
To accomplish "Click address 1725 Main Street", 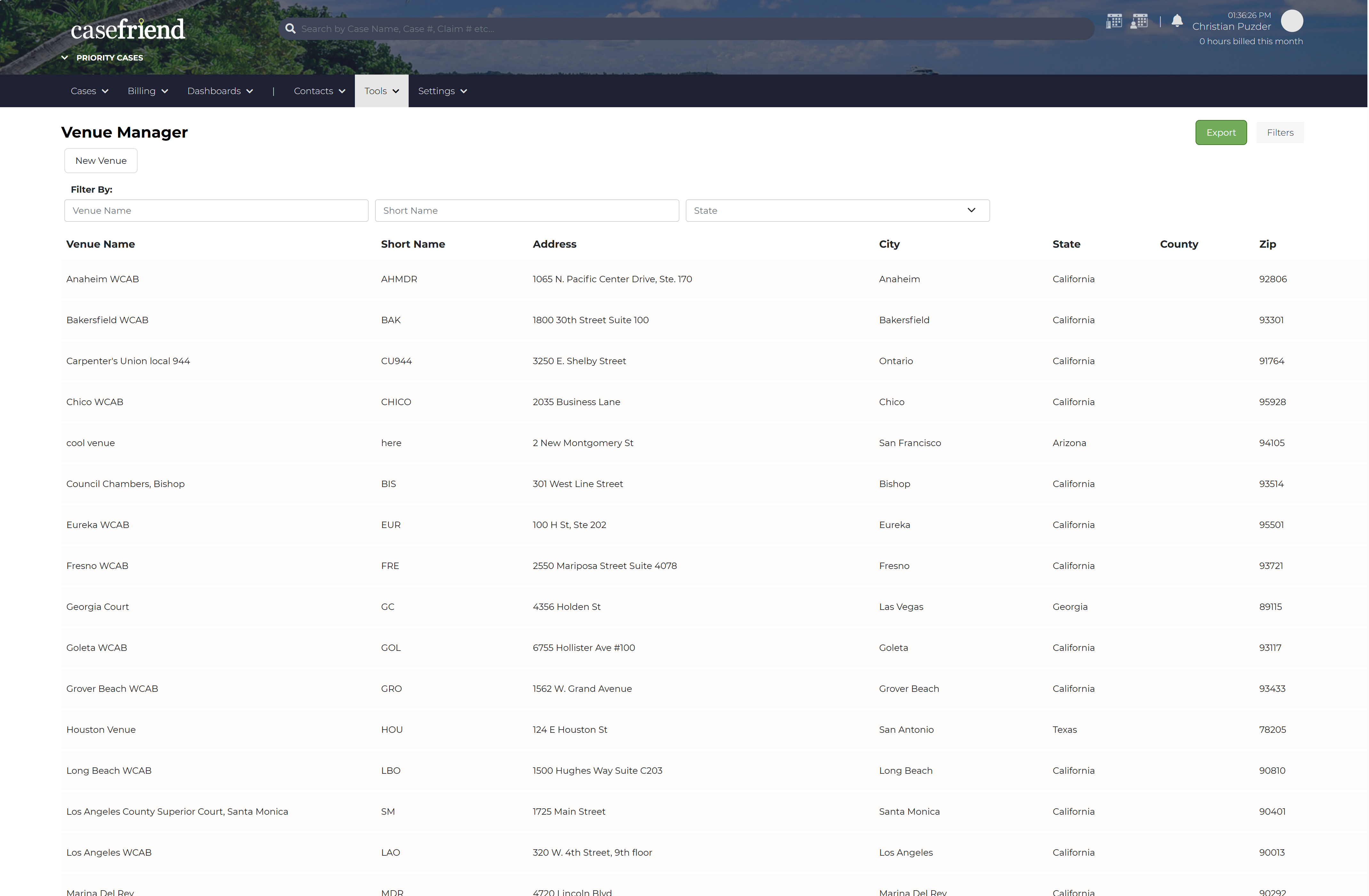I will click(569, 812).
